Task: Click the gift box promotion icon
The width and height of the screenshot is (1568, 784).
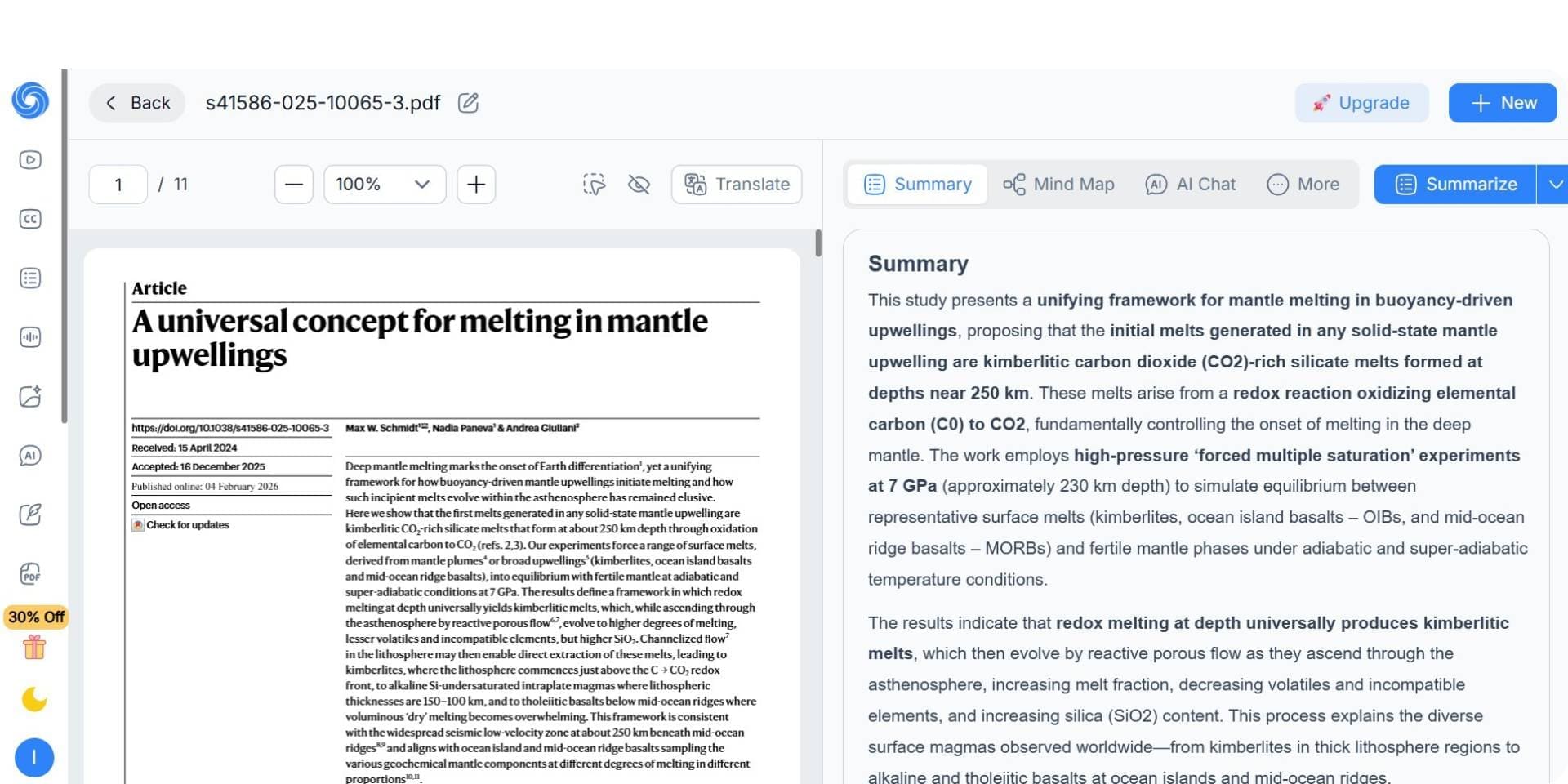Action: click(34, 648)
